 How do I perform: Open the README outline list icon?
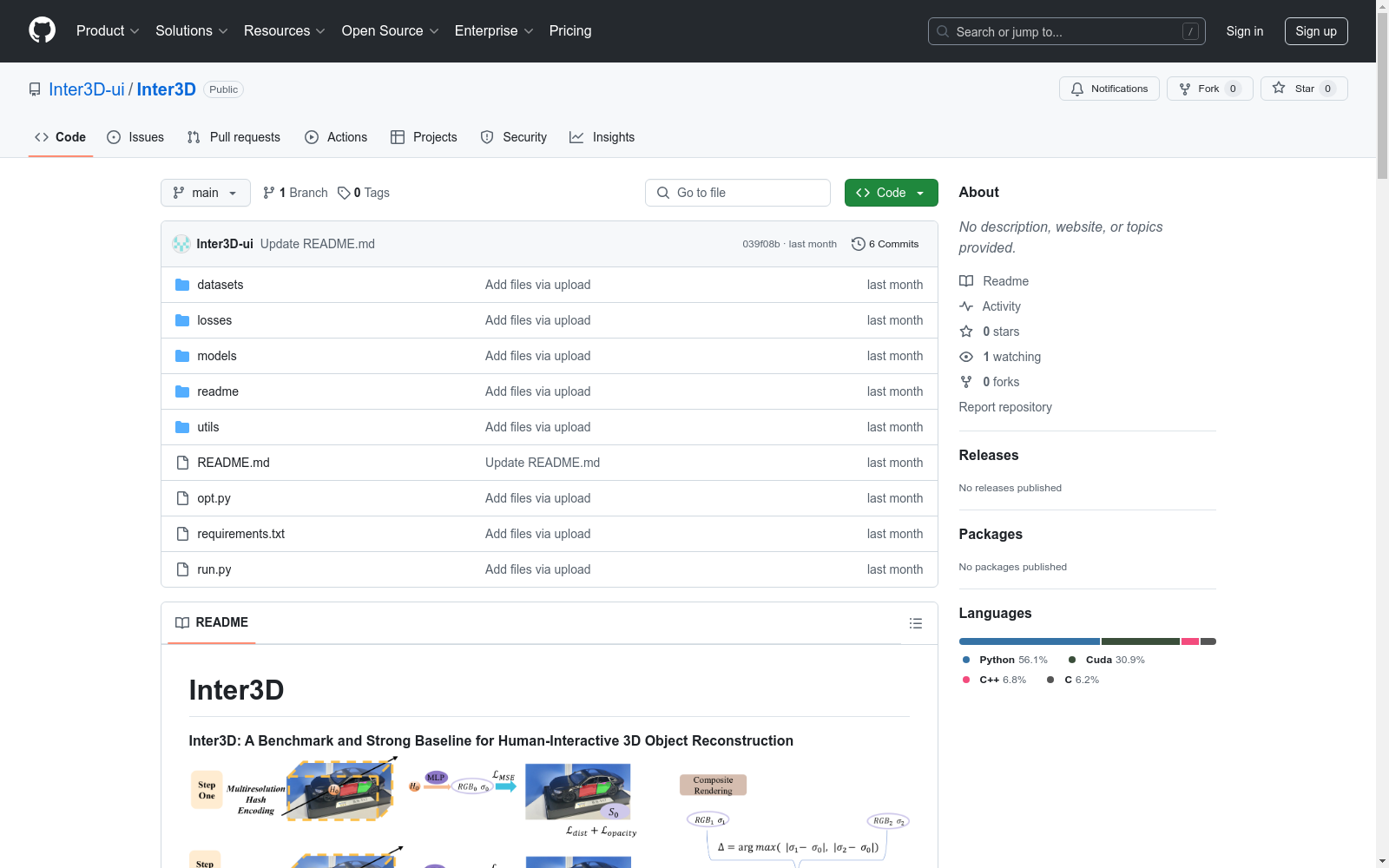pyautogui.click(x=915, y=623)
